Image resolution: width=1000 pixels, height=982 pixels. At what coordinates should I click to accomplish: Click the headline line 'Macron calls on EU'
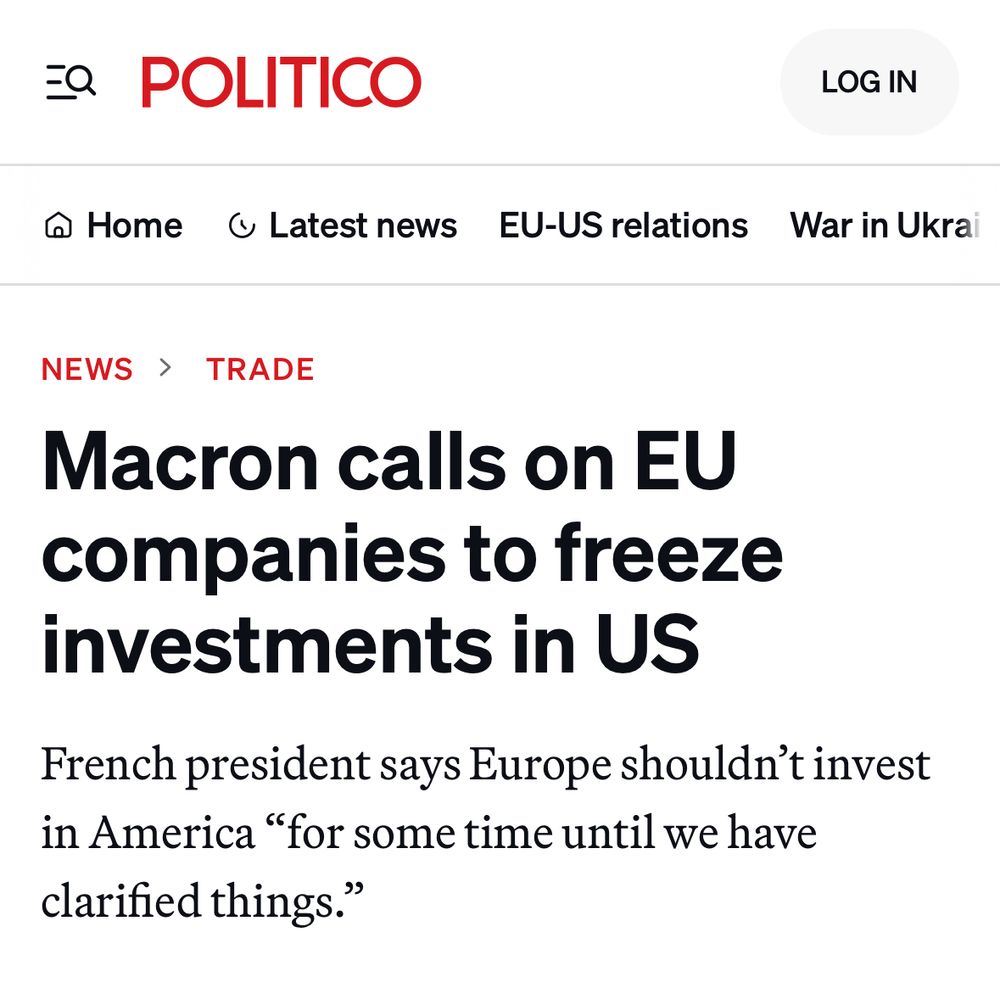tap(389, 462)
